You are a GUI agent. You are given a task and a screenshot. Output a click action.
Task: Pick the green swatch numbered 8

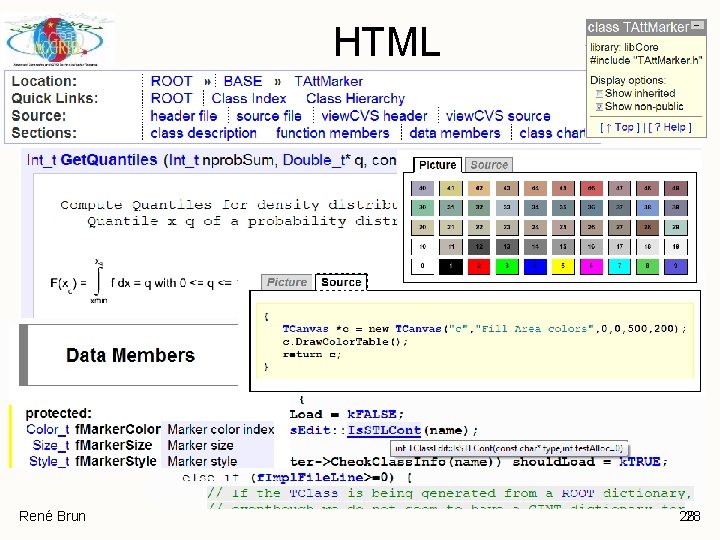[647, 266]
